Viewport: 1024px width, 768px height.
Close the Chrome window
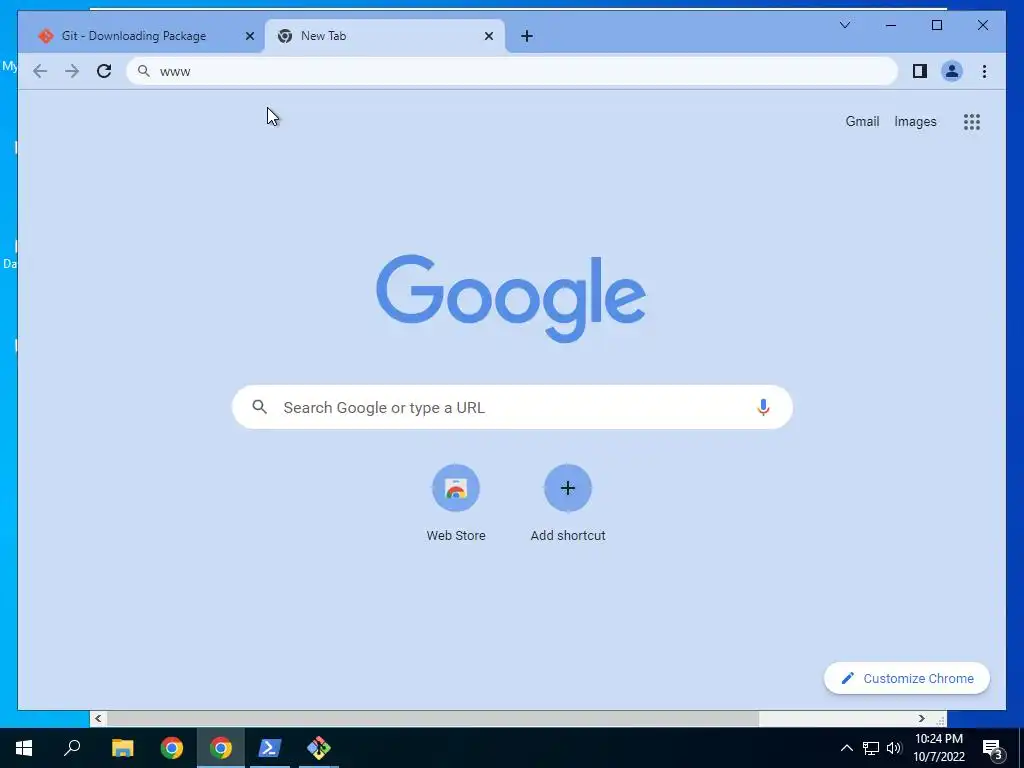tap(982, 25)
